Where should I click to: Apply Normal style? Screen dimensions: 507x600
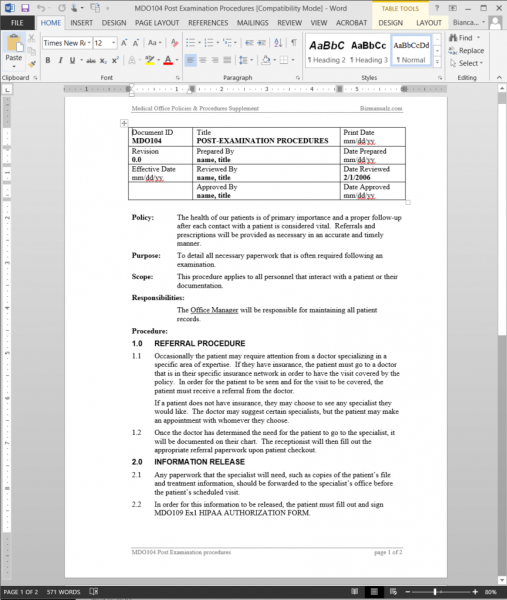[411, 51]
